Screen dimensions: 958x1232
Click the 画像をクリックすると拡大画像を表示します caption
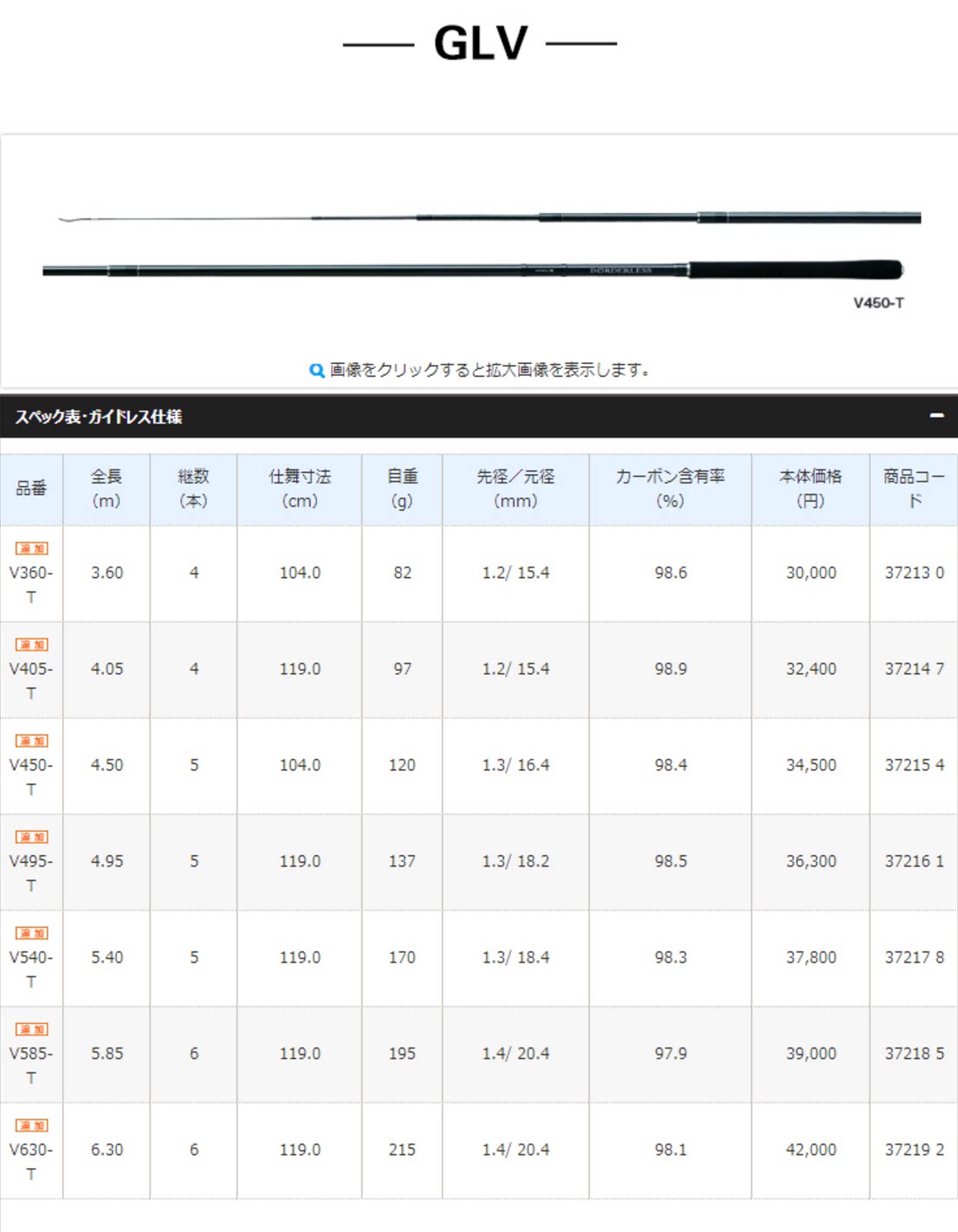point(489,370)
